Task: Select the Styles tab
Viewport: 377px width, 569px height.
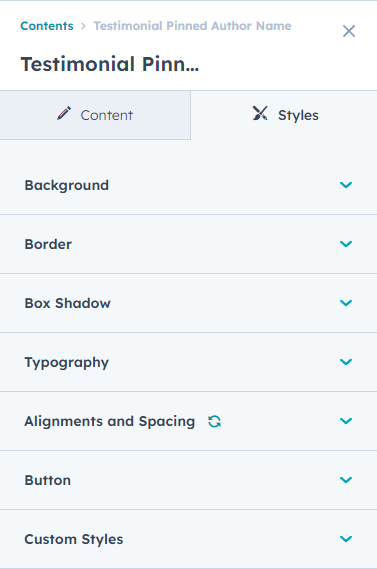Action: pyautogui.click(x=284, y=115)
